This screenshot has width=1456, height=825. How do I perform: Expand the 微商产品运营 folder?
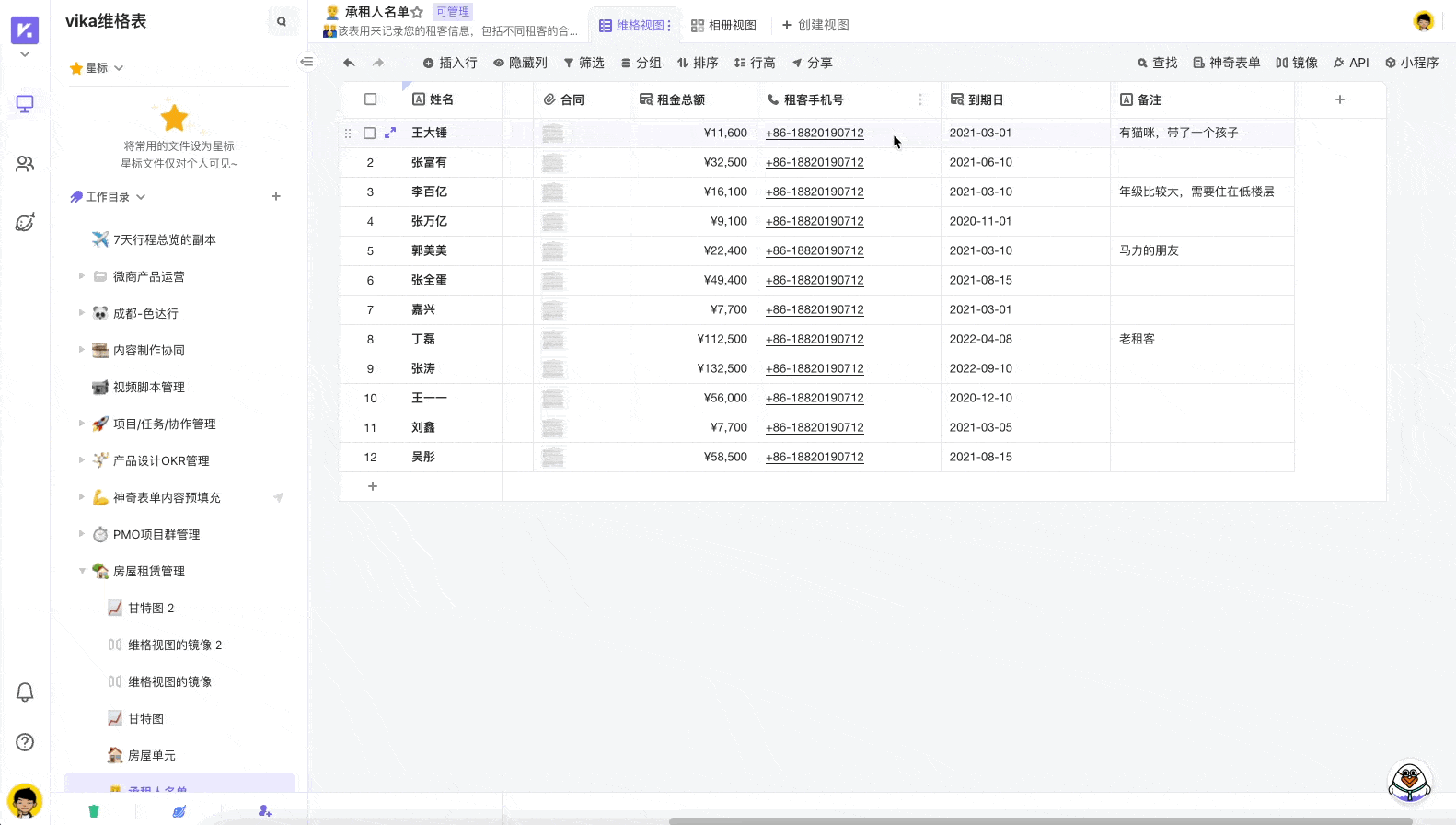coord(82,276)
